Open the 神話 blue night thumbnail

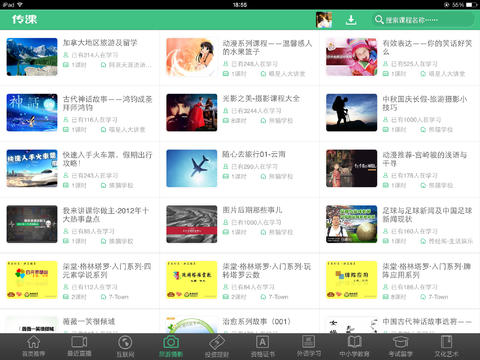tap(32, 112)
